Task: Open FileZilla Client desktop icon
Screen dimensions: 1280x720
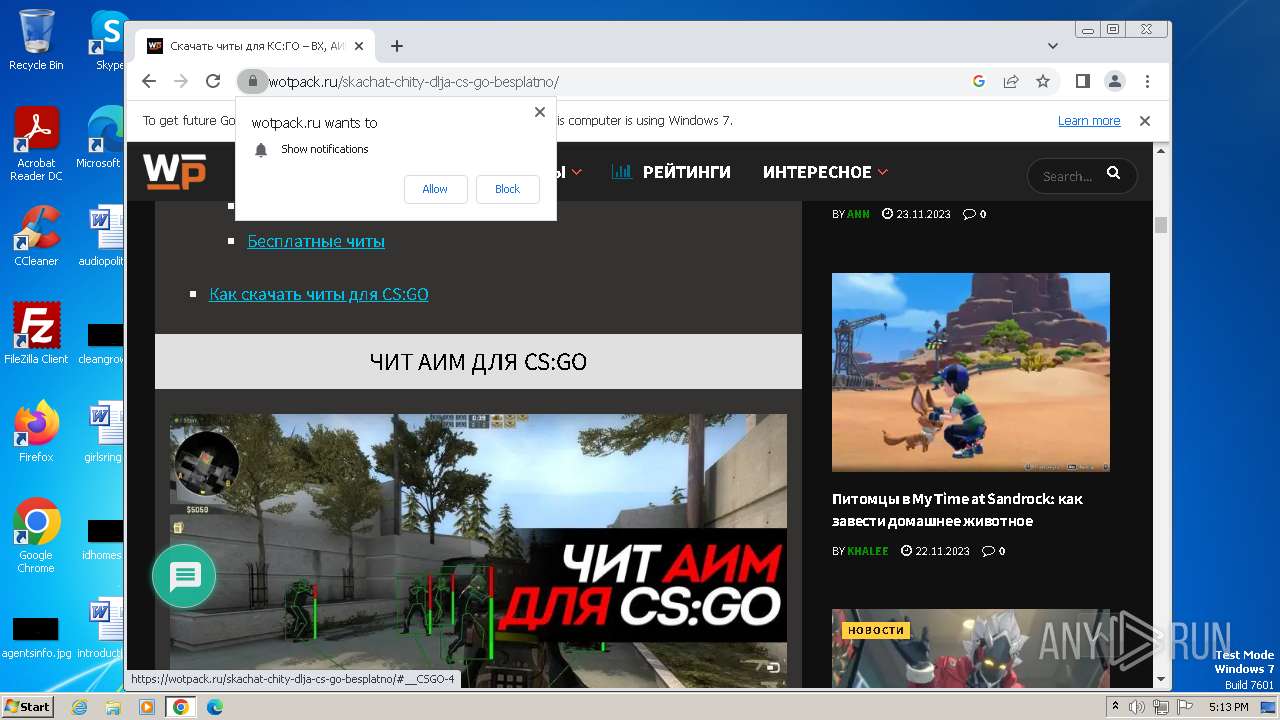Action: point(36,333)
